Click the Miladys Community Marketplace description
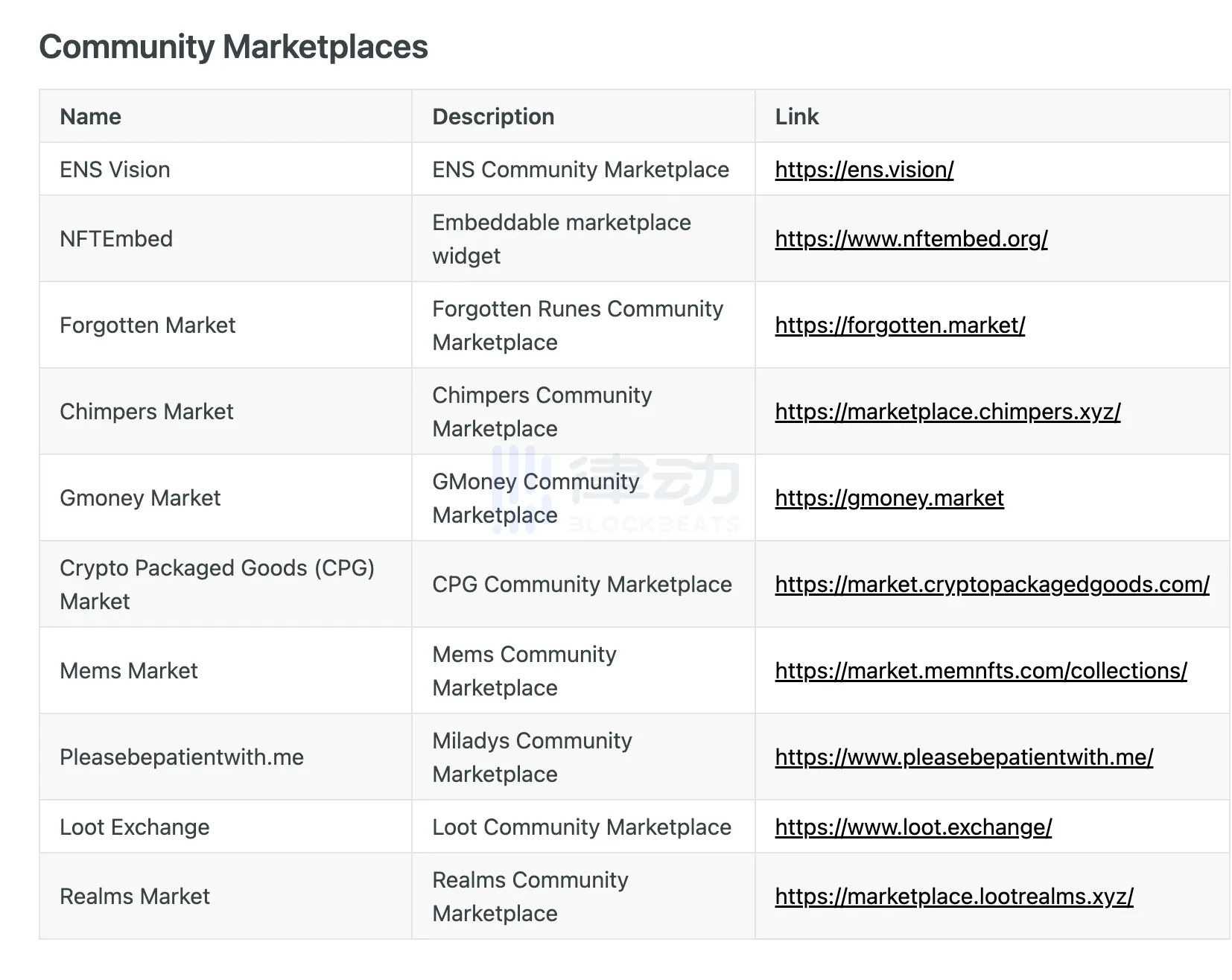Screen dimensions: 1232x980 click(531, 757)
